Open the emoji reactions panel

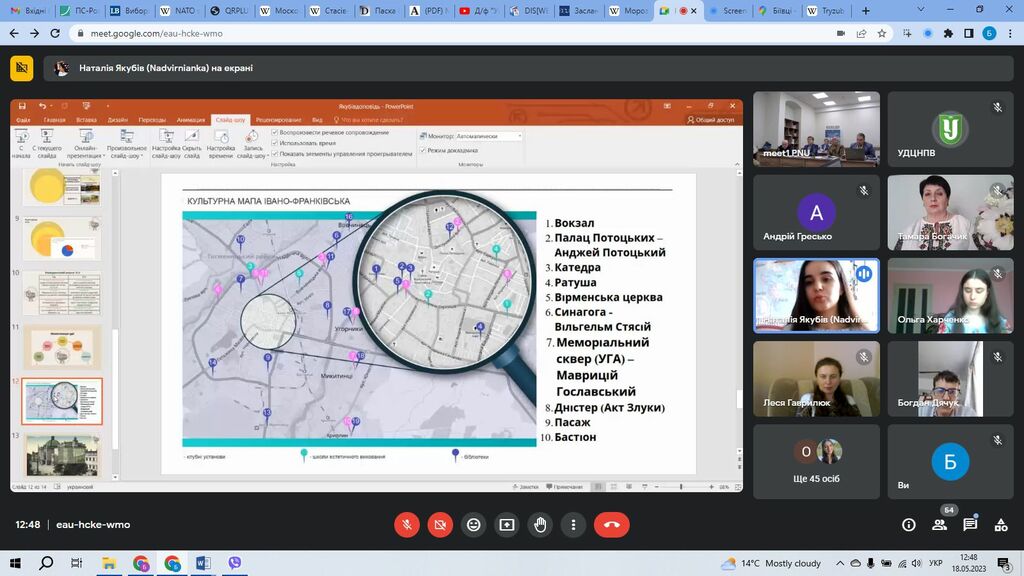(x=473, y=524)
